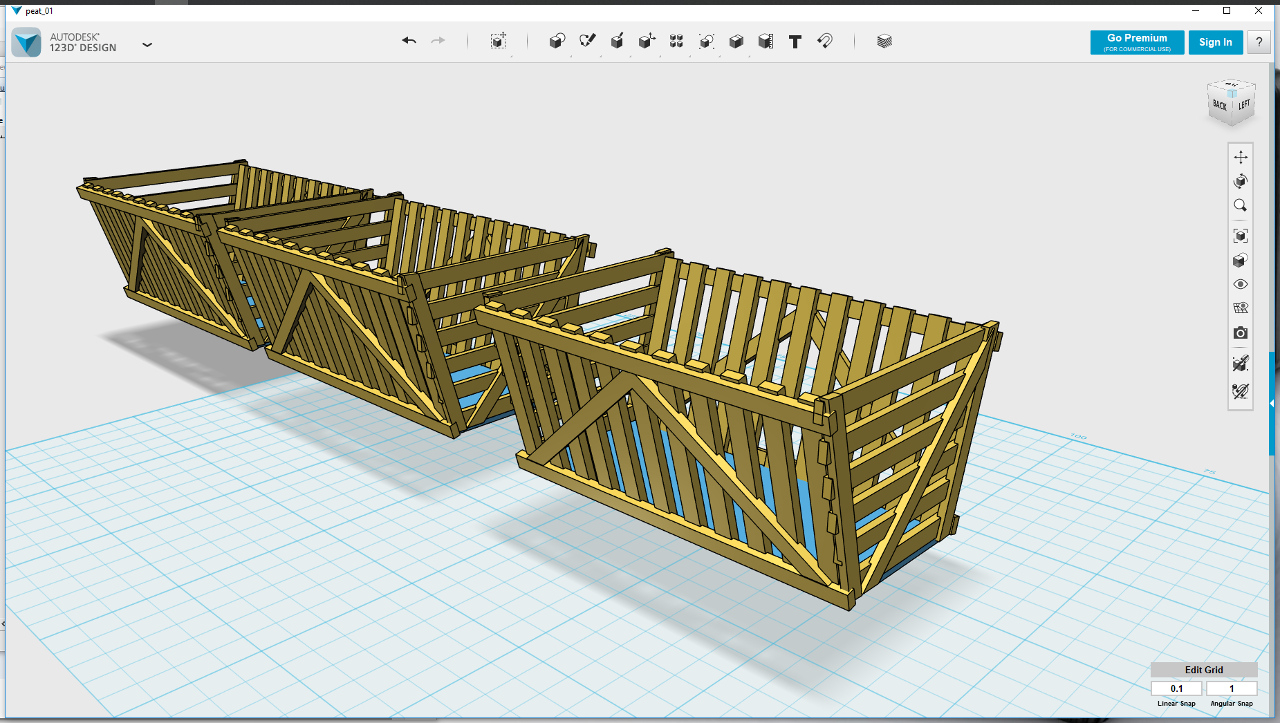This screenshot has width=1280, height=723.
Task: Open the Help question mark button
Action: pos(1259,42)
